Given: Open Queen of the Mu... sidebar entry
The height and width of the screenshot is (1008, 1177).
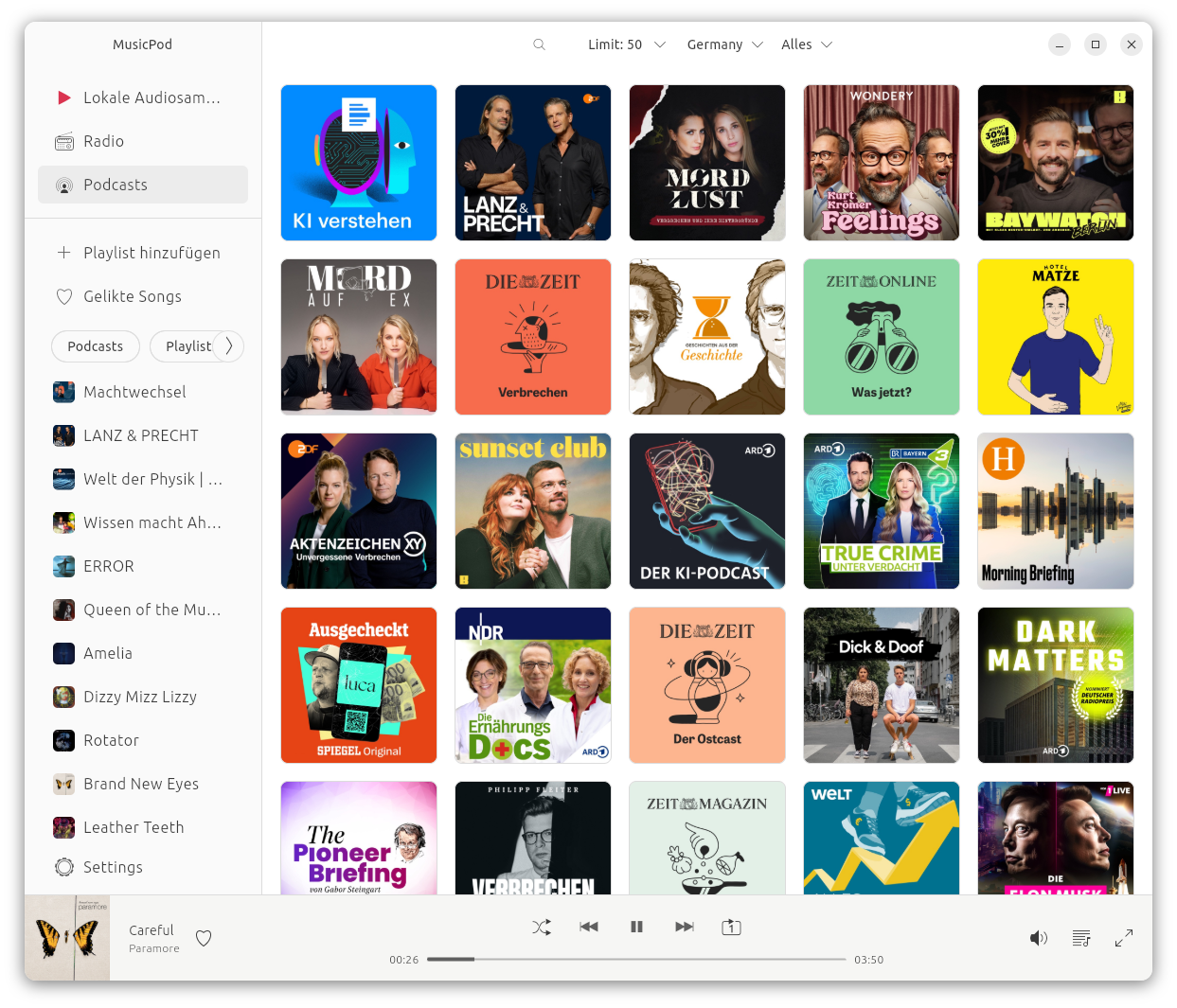Looking at the screenshot, I should pyautogui.click(x=143, y=610).
